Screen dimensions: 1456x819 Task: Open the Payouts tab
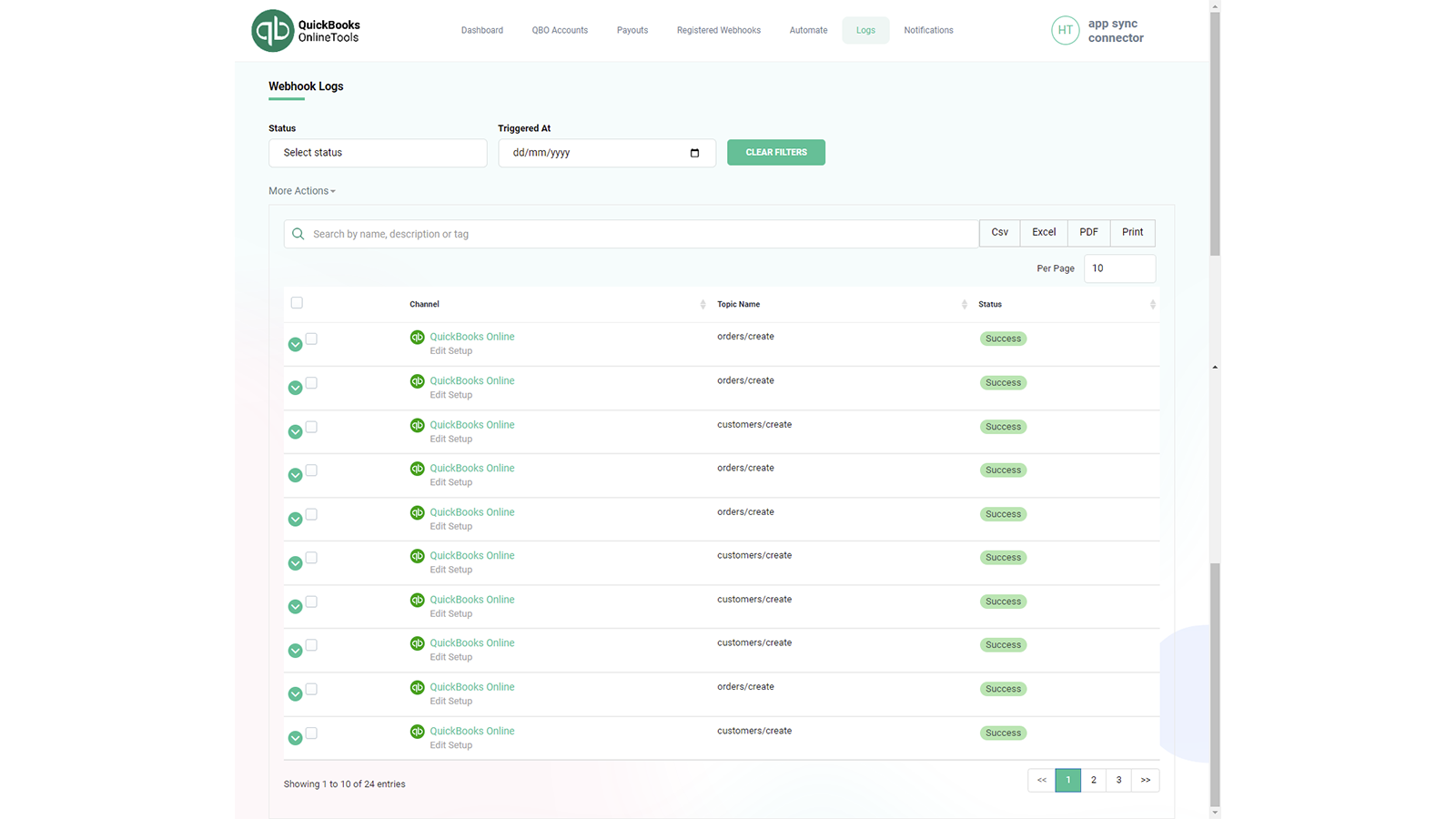[632, 30]
